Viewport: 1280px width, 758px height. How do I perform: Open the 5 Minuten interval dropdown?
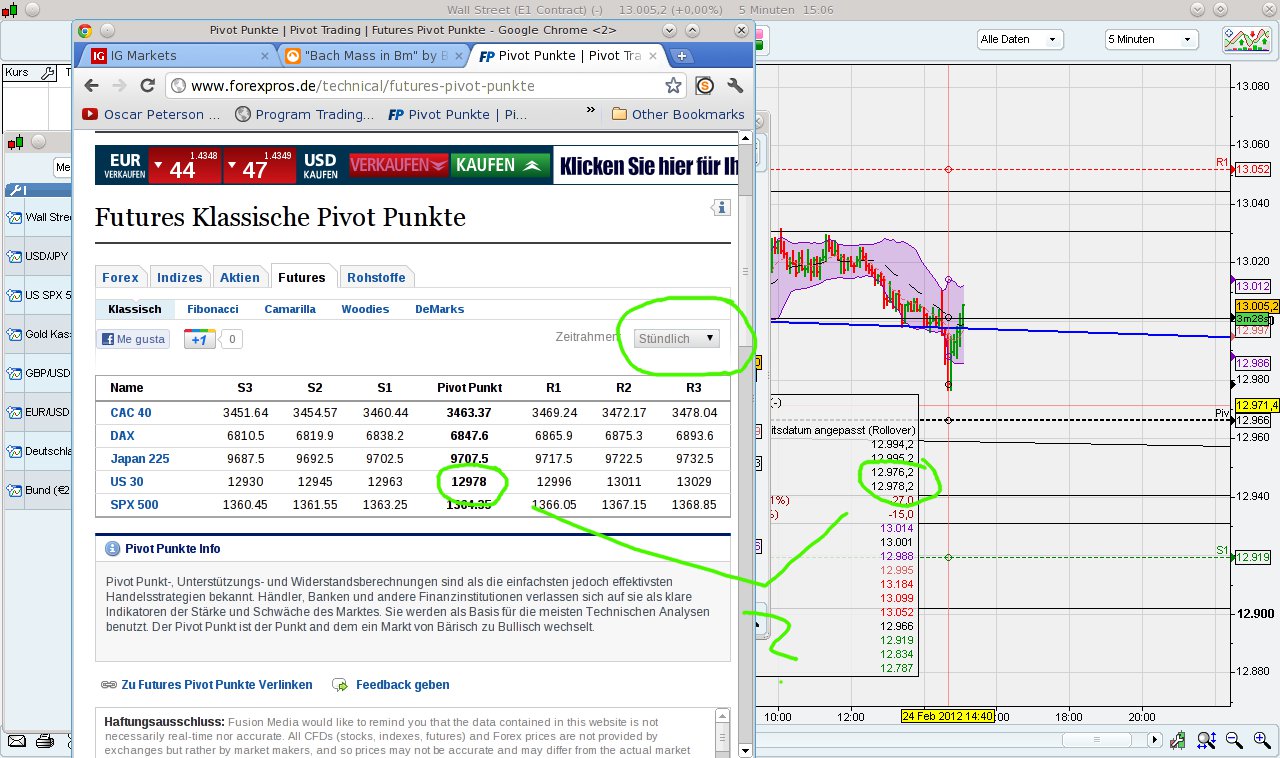pos(1151,38)
